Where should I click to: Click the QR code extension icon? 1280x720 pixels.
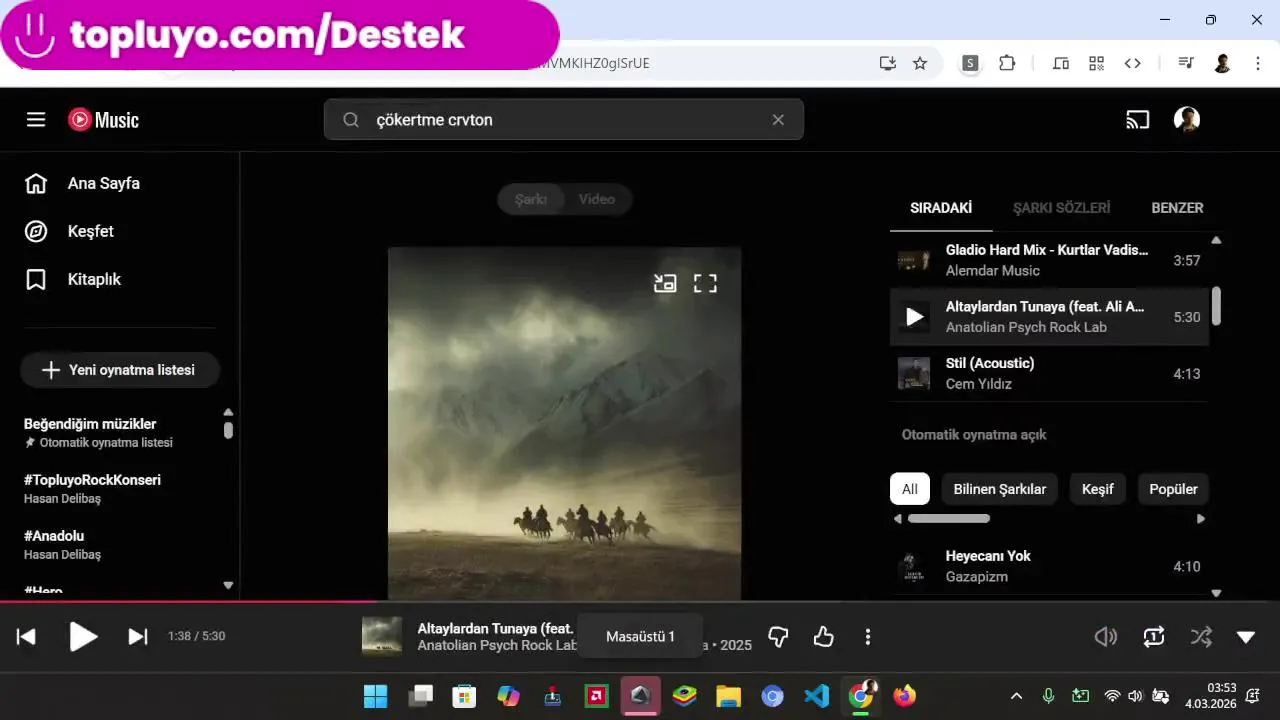[x=1097, y=63]
